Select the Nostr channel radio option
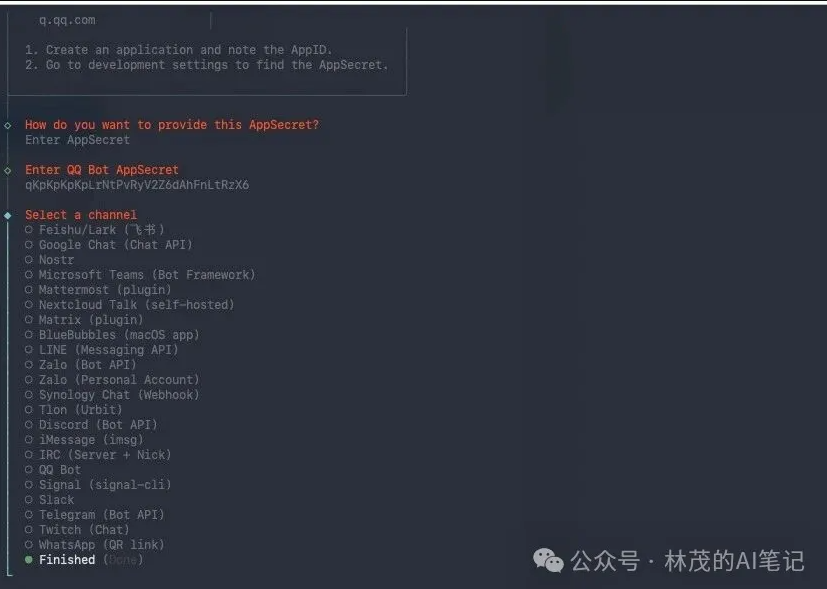827x589 pixels. [x=56, y=260]
